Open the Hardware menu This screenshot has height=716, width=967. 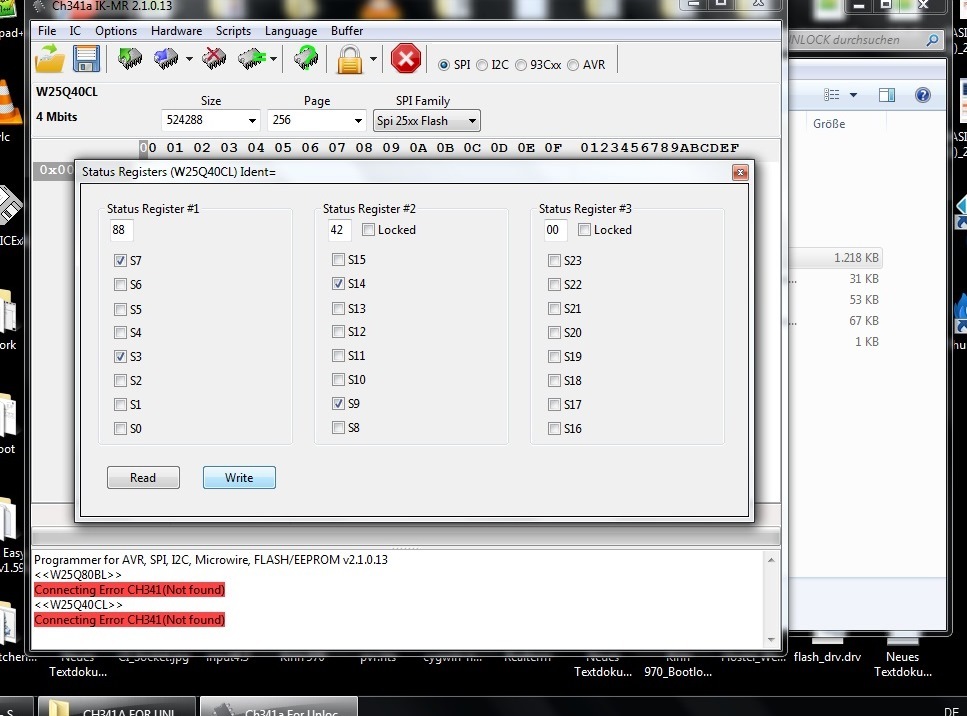[x=176, y=31]
